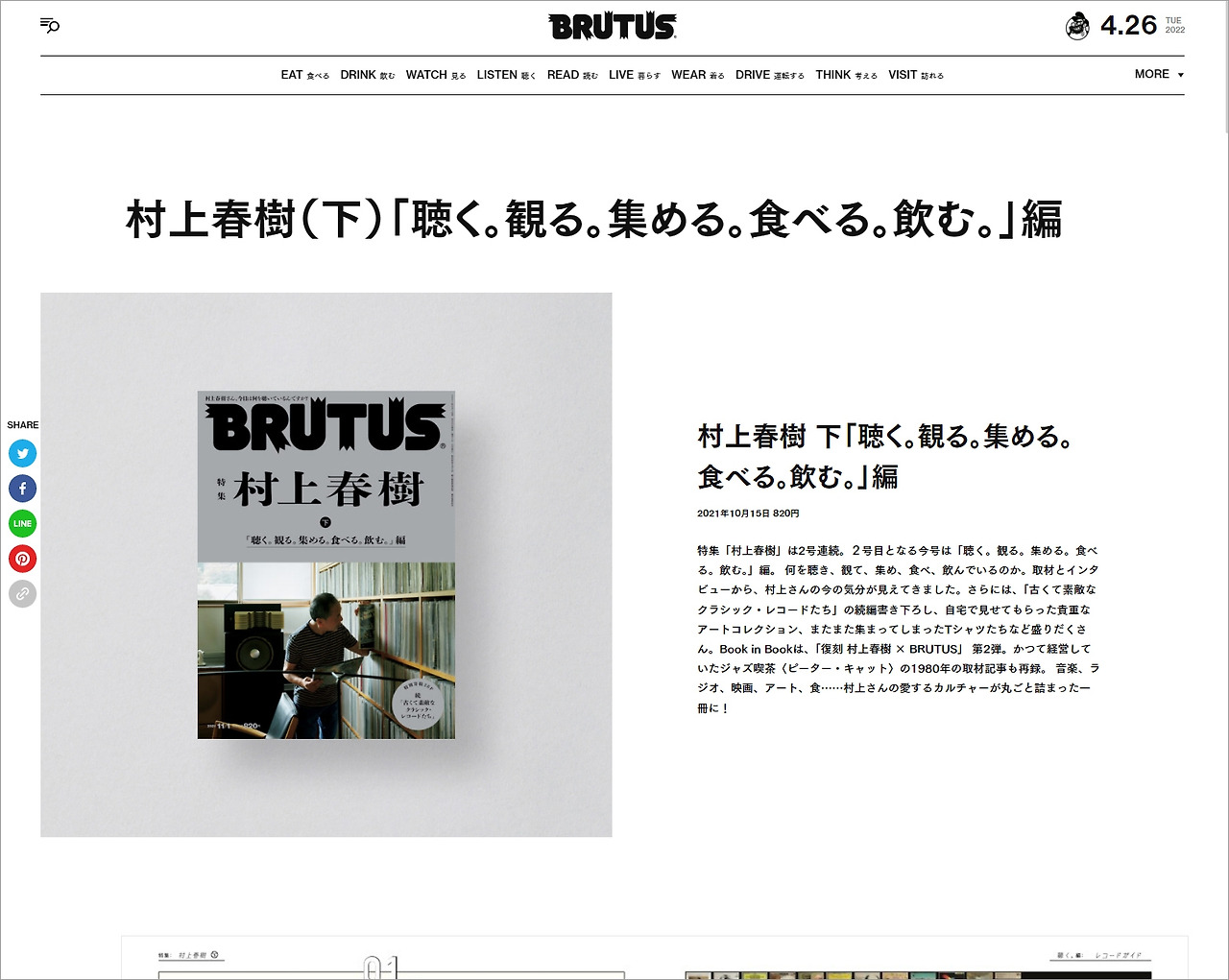Open the WEAR 着る category
Screen dimensions: 1229x980
pos(698,75)
